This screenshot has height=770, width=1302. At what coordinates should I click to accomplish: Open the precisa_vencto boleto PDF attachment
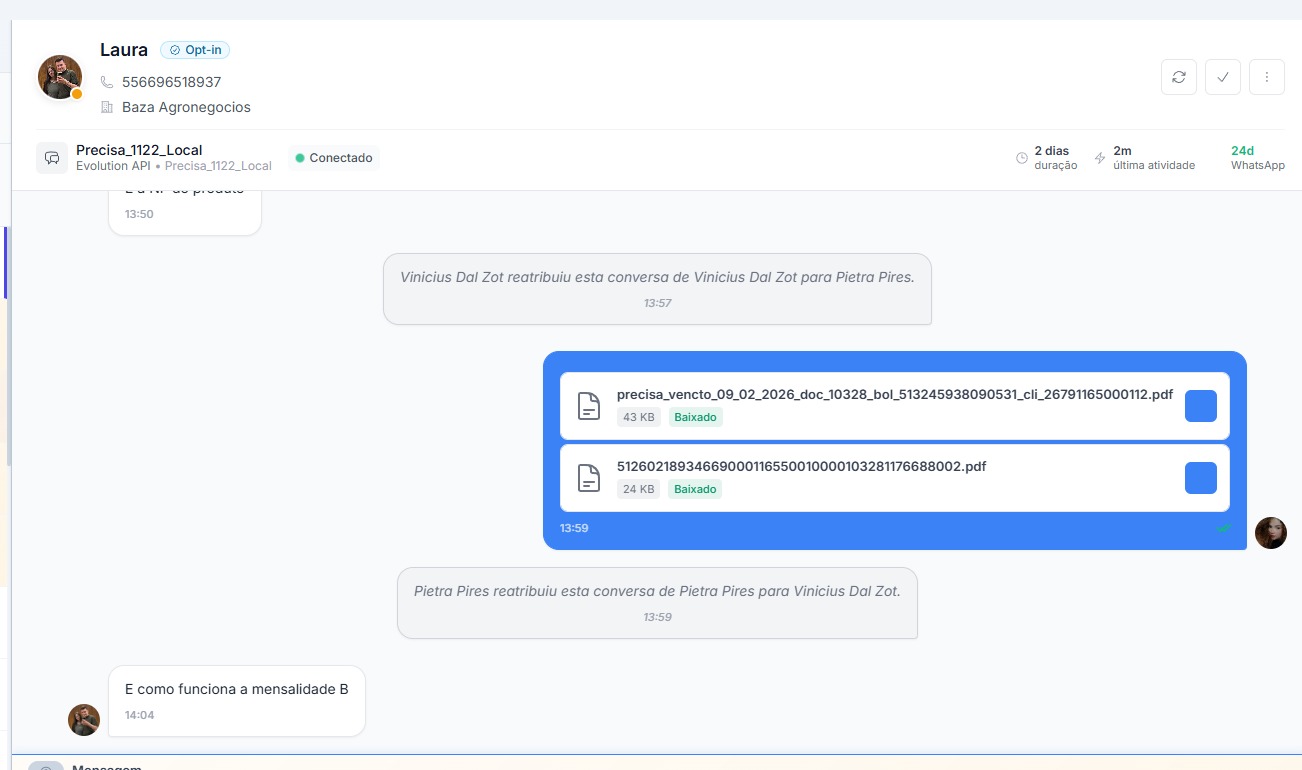[894, 395]
